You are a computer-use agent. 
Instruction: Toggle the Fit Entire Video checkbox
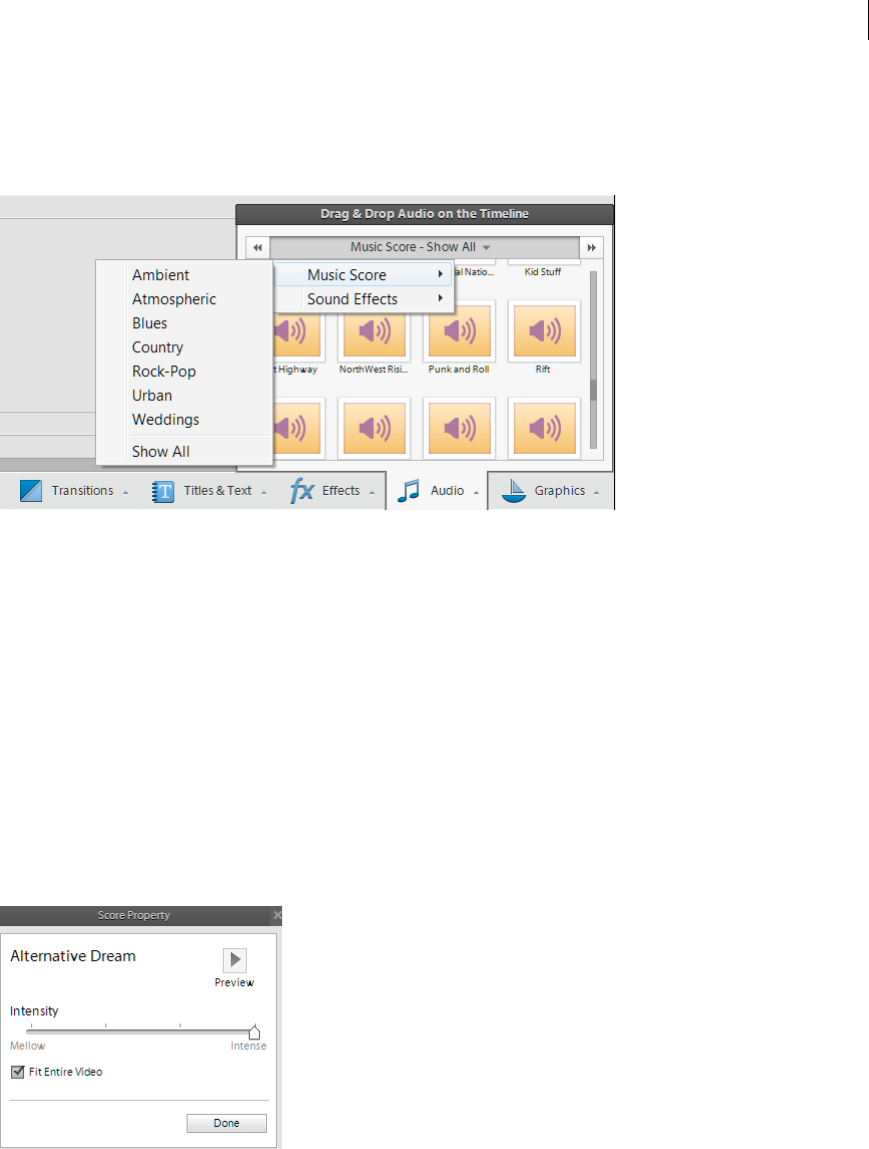click(18, 1072)
